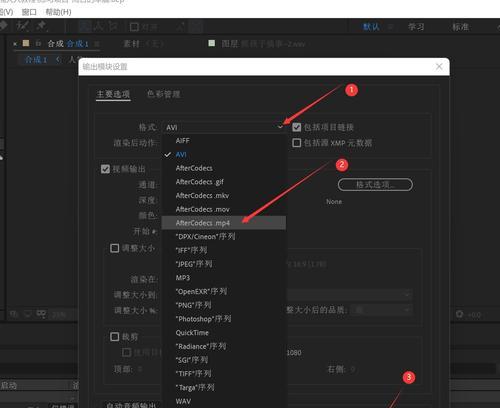Toggle mask visibility icon under the viewer
Screen dimensions: 500x408
[x=41, y=314]
